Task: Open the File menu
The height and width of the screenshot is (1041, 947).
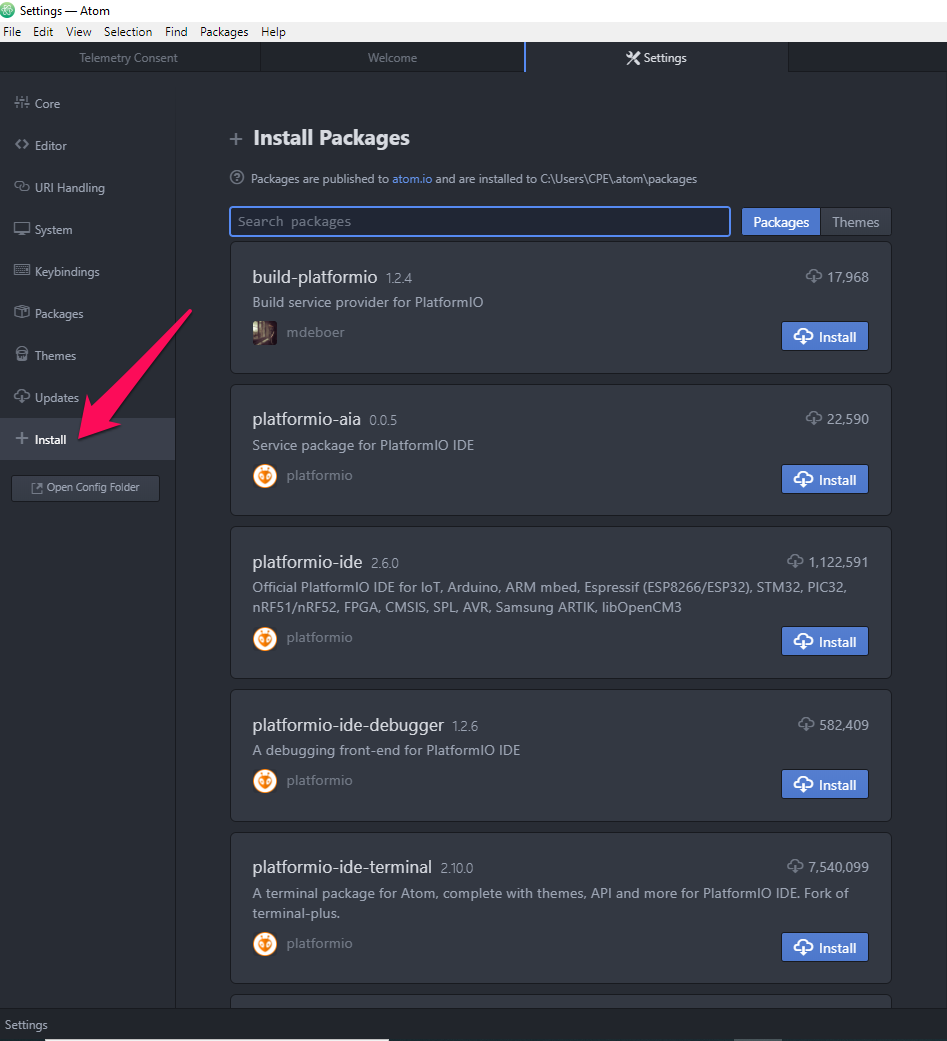Action: point(12,32)
